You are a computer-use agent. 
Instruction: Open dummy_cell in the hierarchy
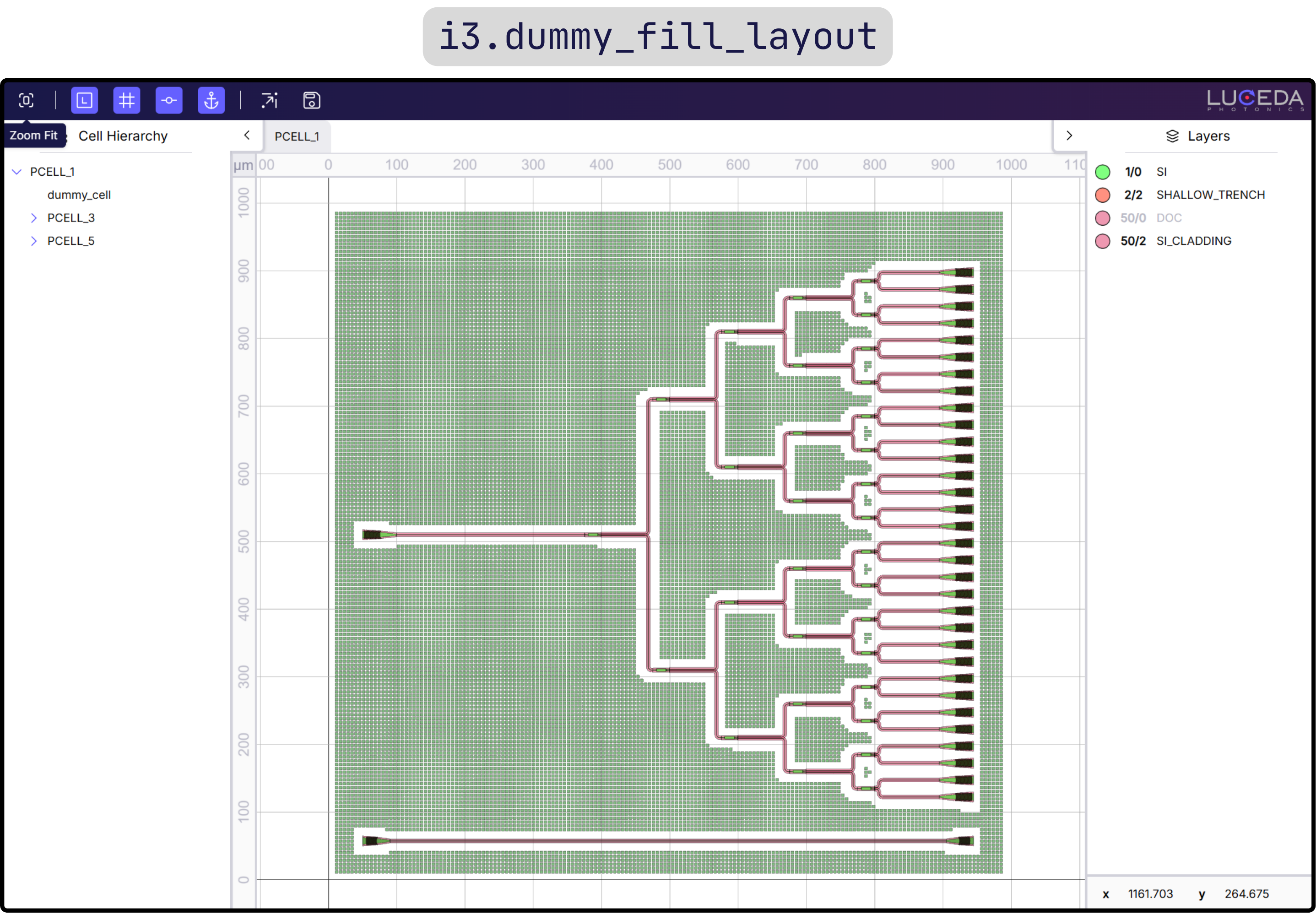click(x=79, y=195)
